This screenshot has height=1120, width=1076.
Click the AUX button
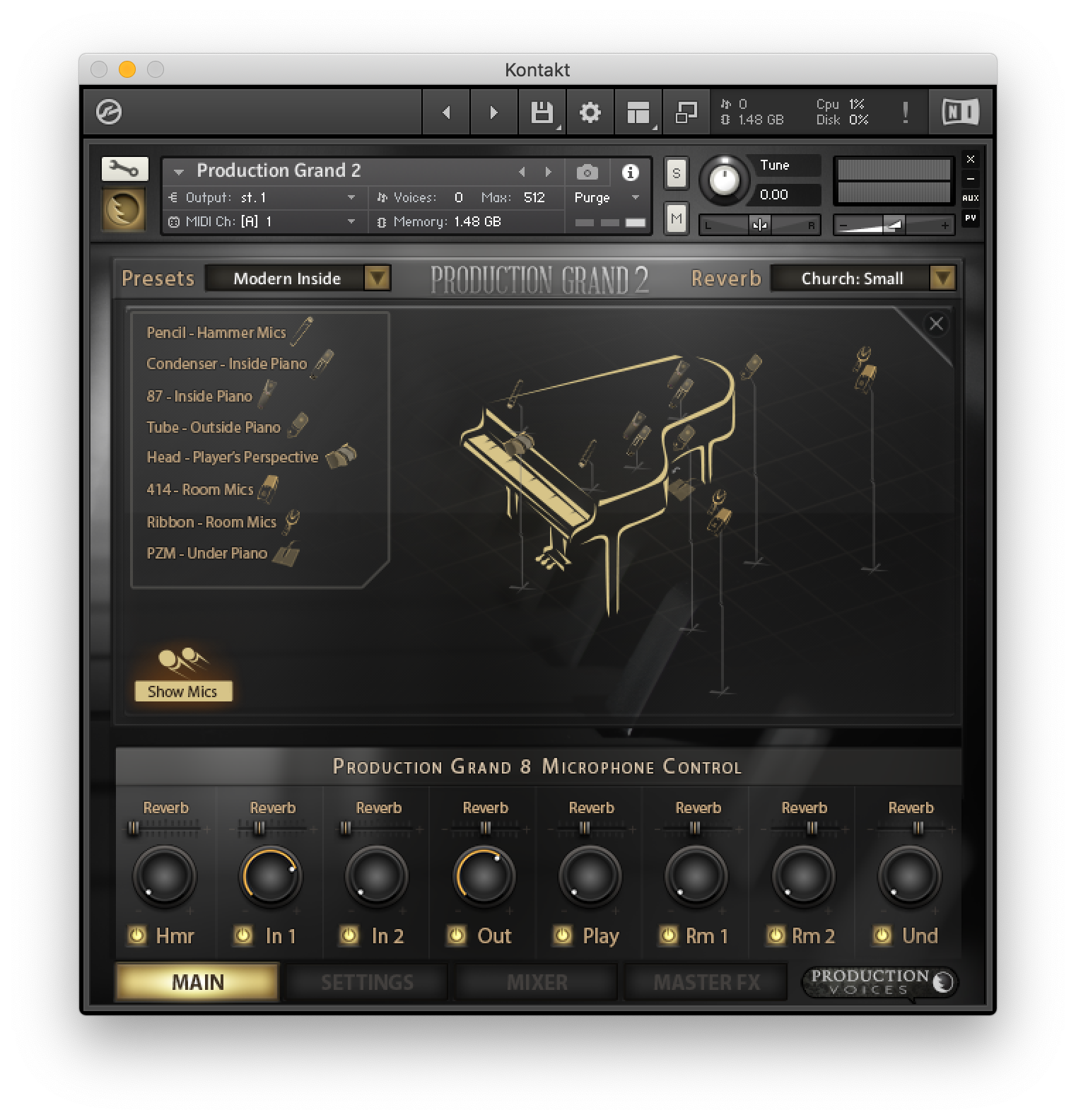tap(971, 198)
